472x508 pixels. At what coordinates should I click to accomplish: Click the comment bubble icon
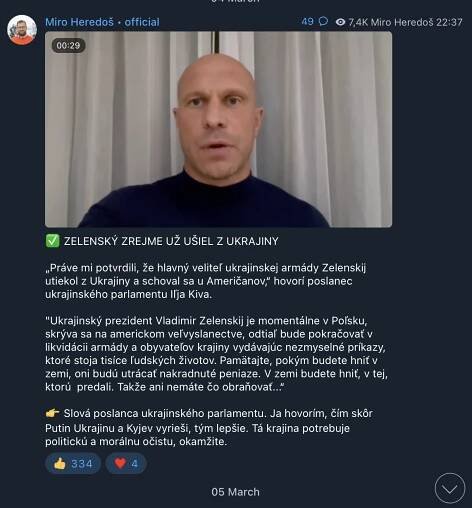coord(323,22)
